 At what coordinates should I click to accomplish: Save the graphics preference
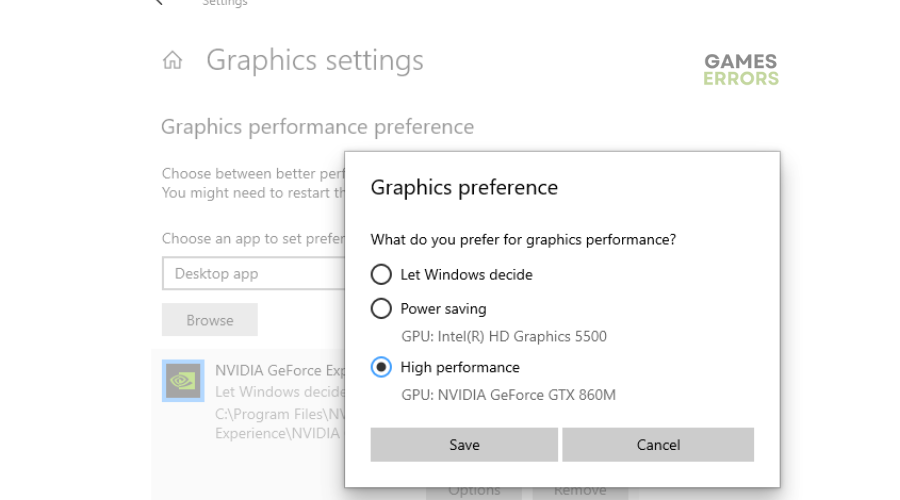point(464,445)
